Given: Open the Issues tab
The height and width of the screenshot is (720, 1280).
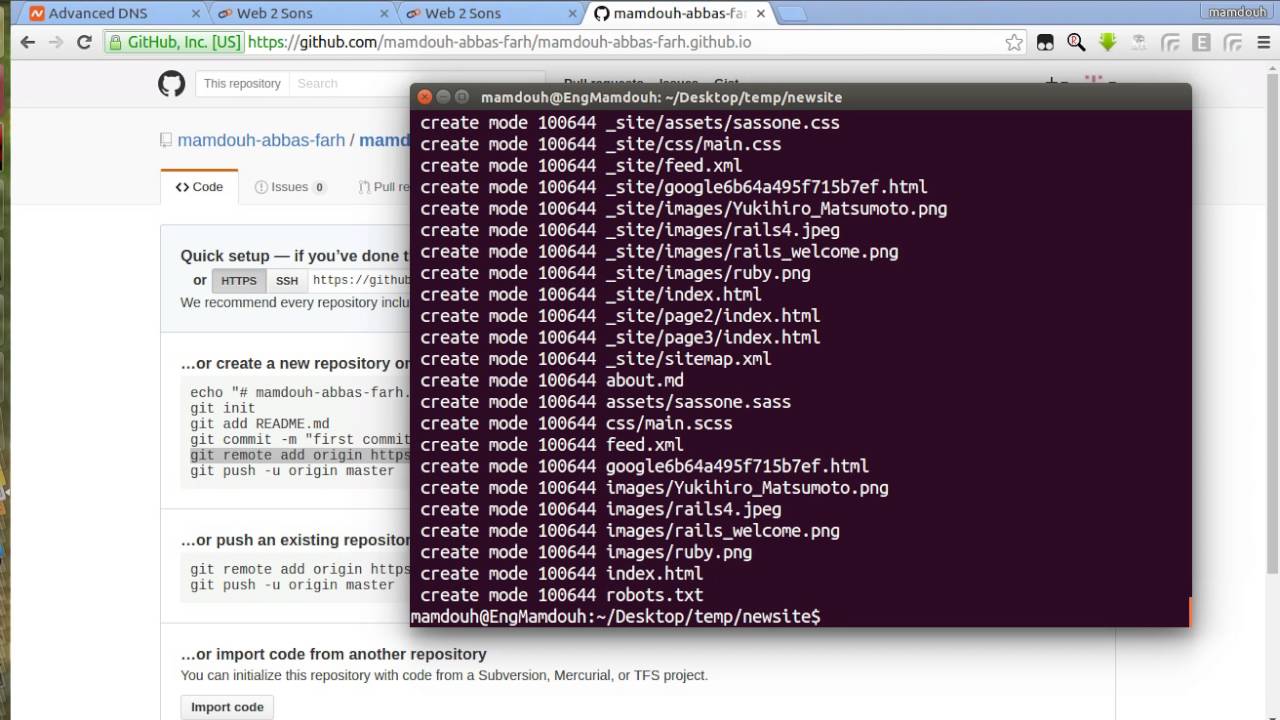Looking at the screenshot, I should click(x=290, y=187).
